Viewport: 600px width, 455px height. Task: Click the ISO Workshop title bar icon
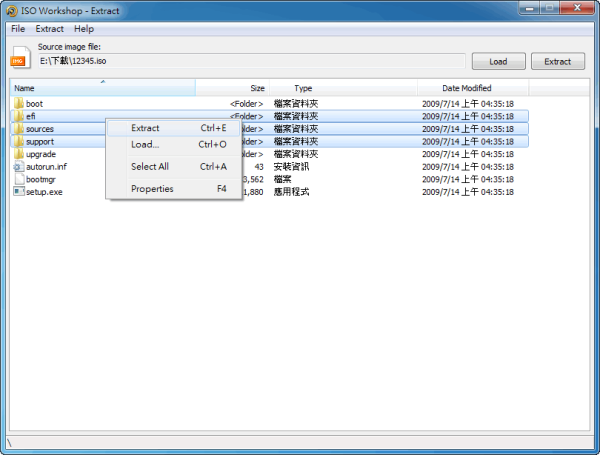(x=10, y=9)
